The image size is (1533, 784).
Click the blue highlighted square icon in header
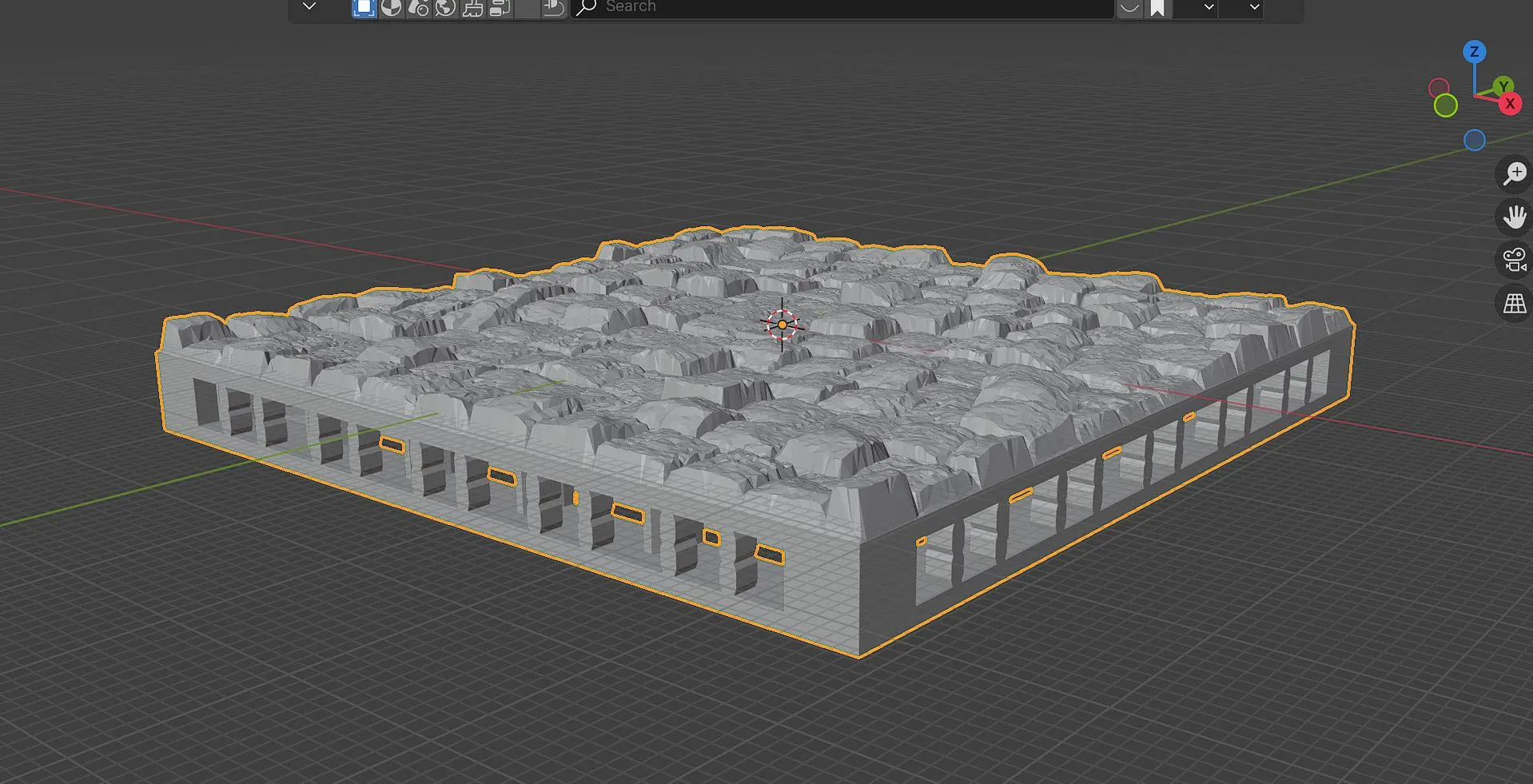(364, 8)
